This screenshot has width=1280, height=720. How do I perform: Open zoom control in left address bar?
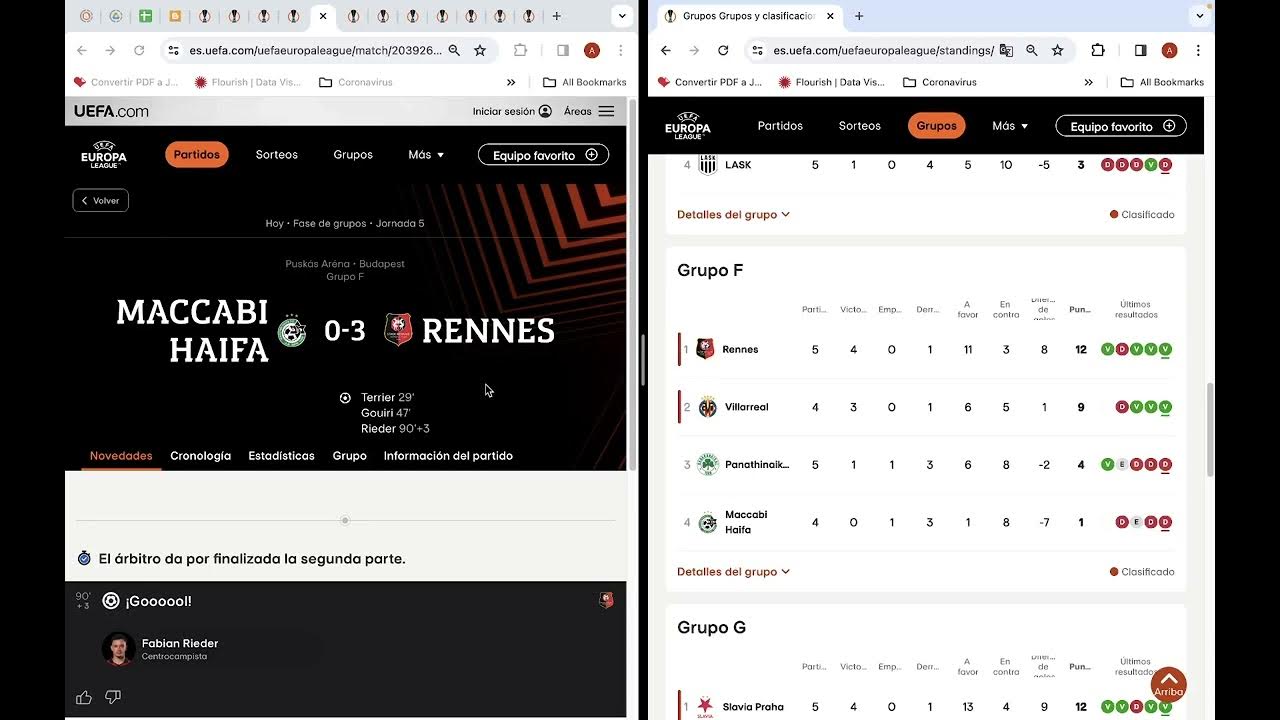[x=454, y=50]
